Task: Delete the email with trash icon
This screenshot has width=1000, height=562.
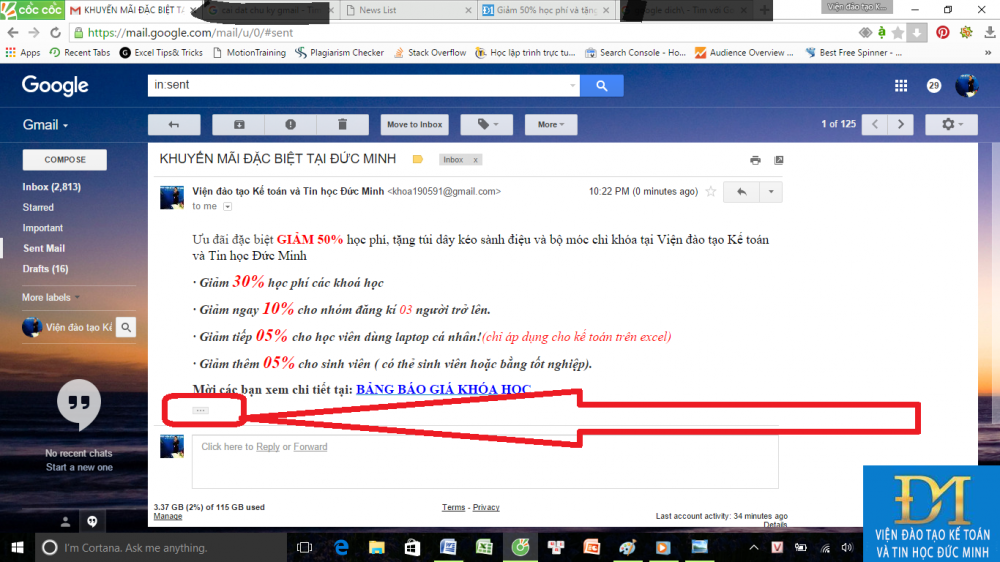Action: tap(342, 124)
